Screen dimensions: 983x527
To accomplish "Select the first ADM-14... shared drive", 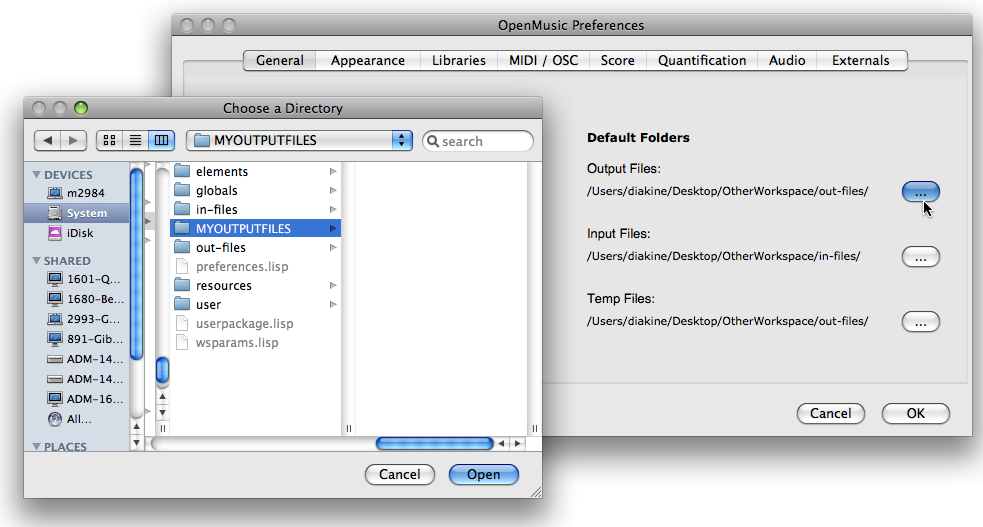I will point(85,359).
